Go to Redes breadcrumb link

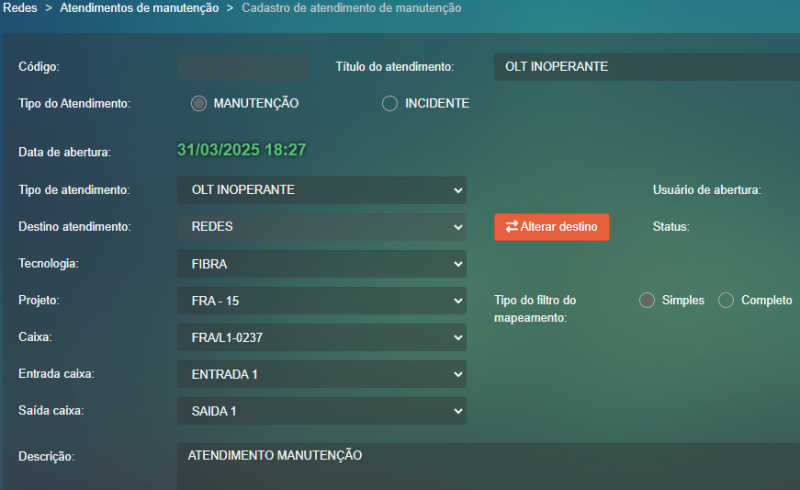(20, 8)
